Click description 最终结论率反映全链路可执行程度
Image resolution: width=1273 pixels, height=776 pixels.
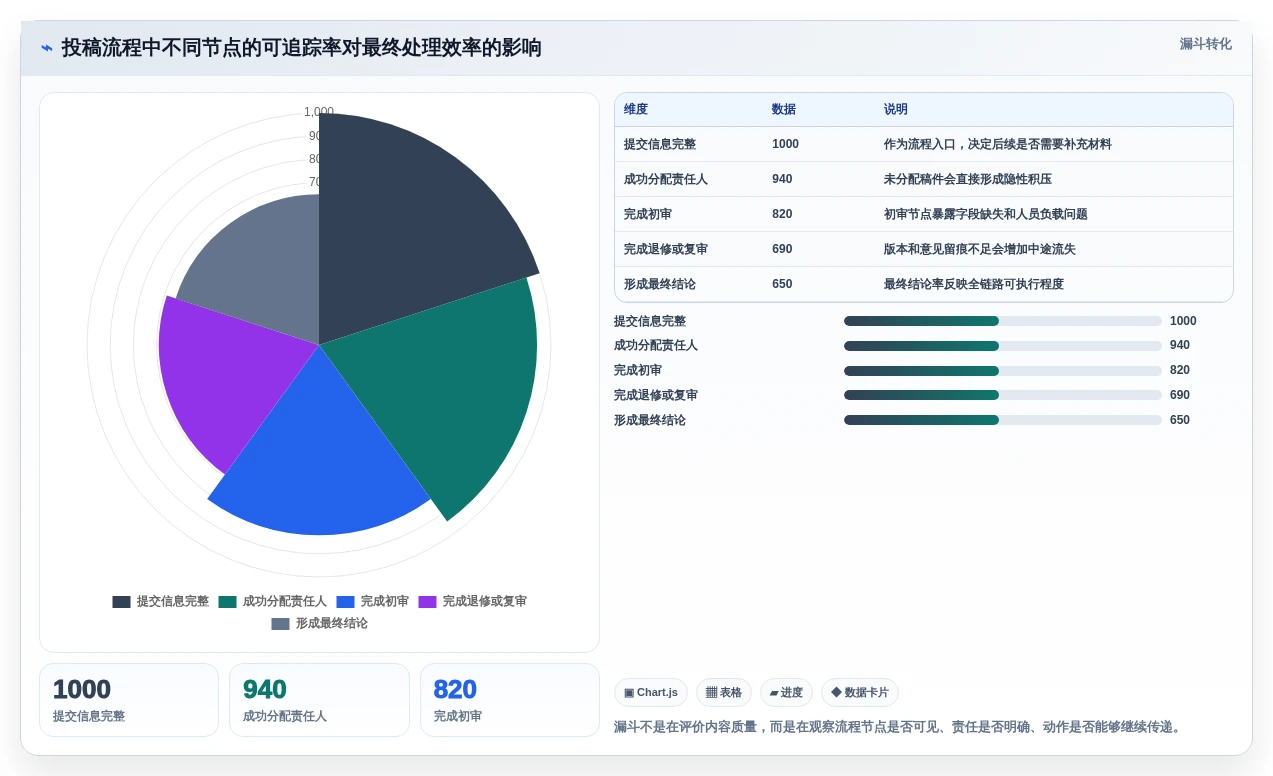974,284
